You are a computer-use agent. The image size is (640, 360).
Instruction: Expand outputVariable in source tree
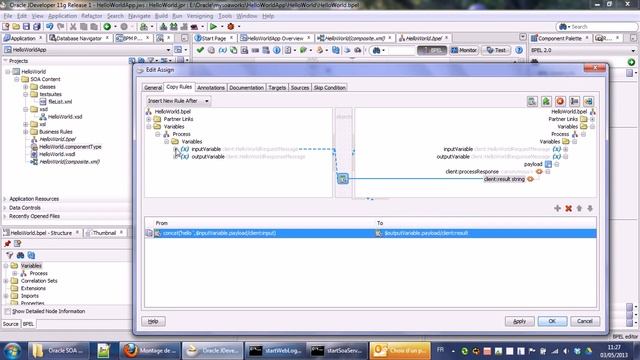pyautogui.click(x=176, y=157)
